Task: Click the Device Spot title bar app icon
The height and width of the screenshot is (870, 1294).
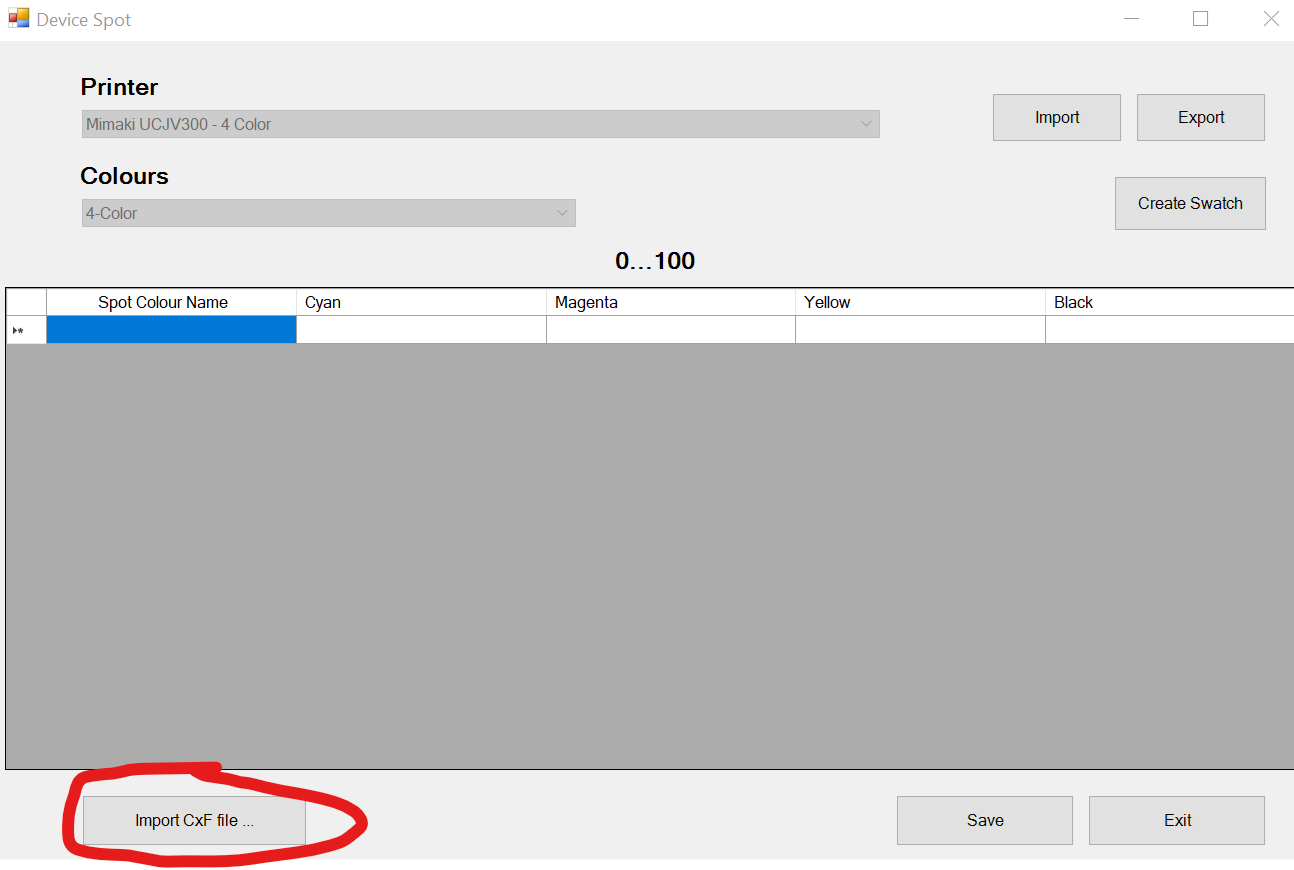Action: 19,19
